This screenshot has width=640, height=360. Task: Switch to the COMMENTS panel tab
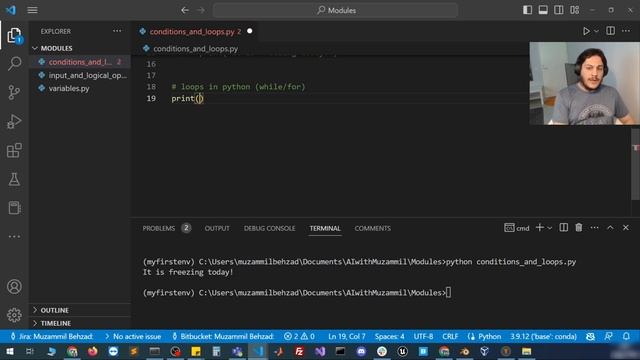click(373, 229)
